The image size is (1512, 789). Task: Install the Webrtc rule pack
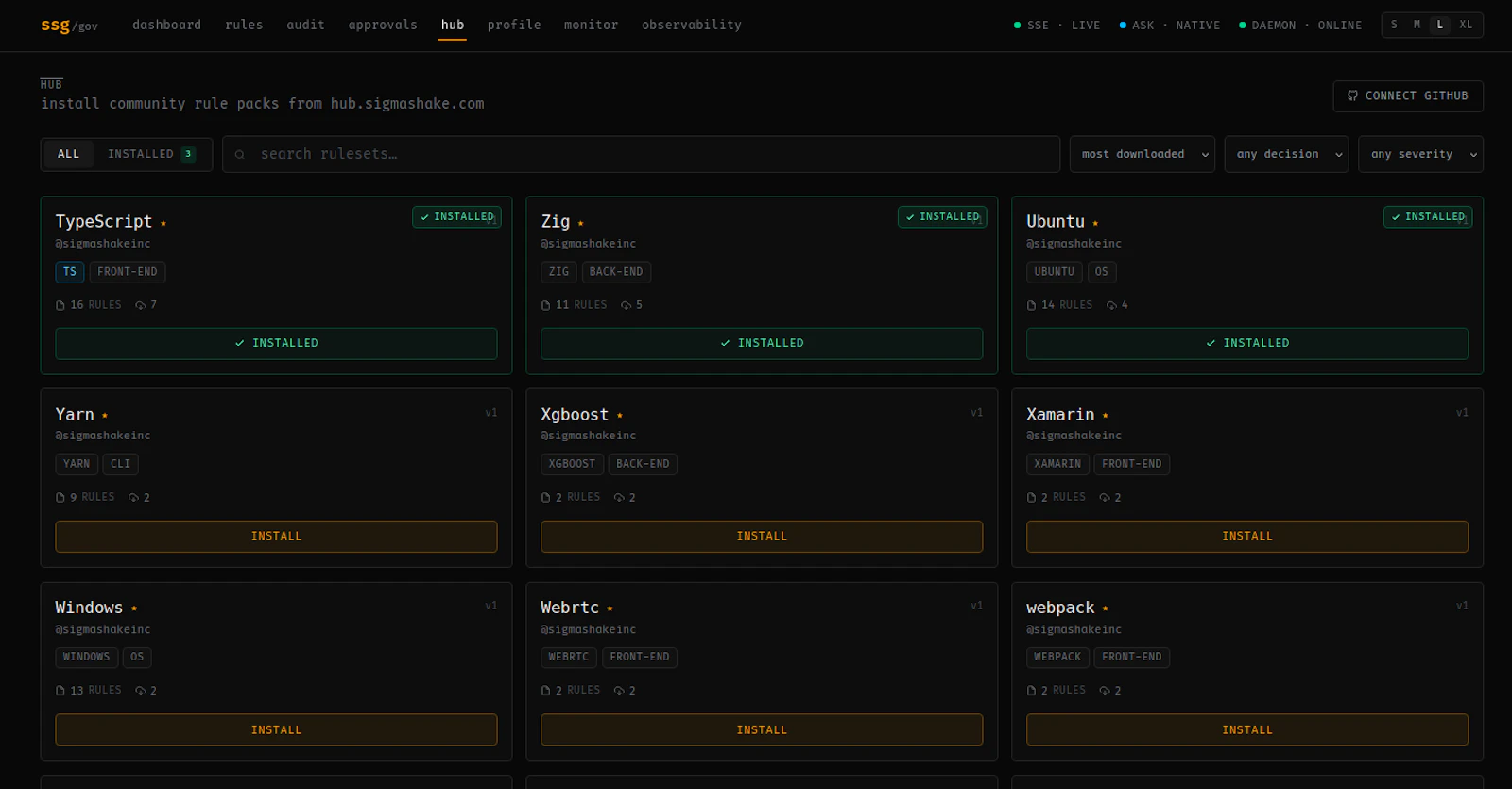click(762, 730)
